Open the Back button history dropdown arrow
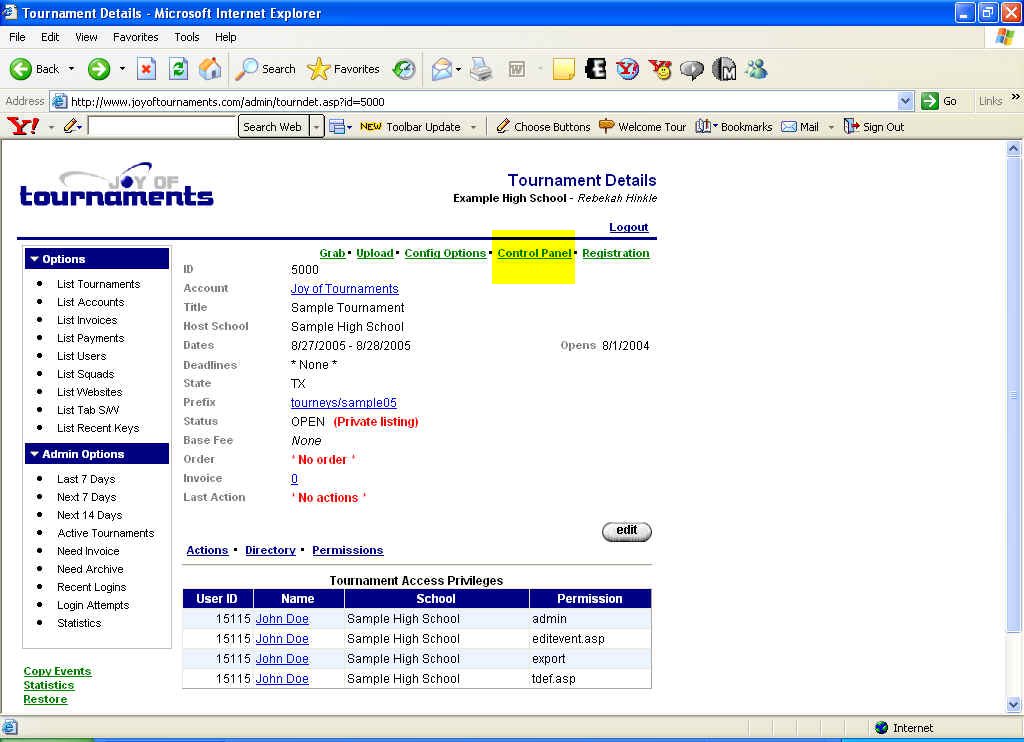Viewport: 1024px width, 742px height. (x=70, y=69)
